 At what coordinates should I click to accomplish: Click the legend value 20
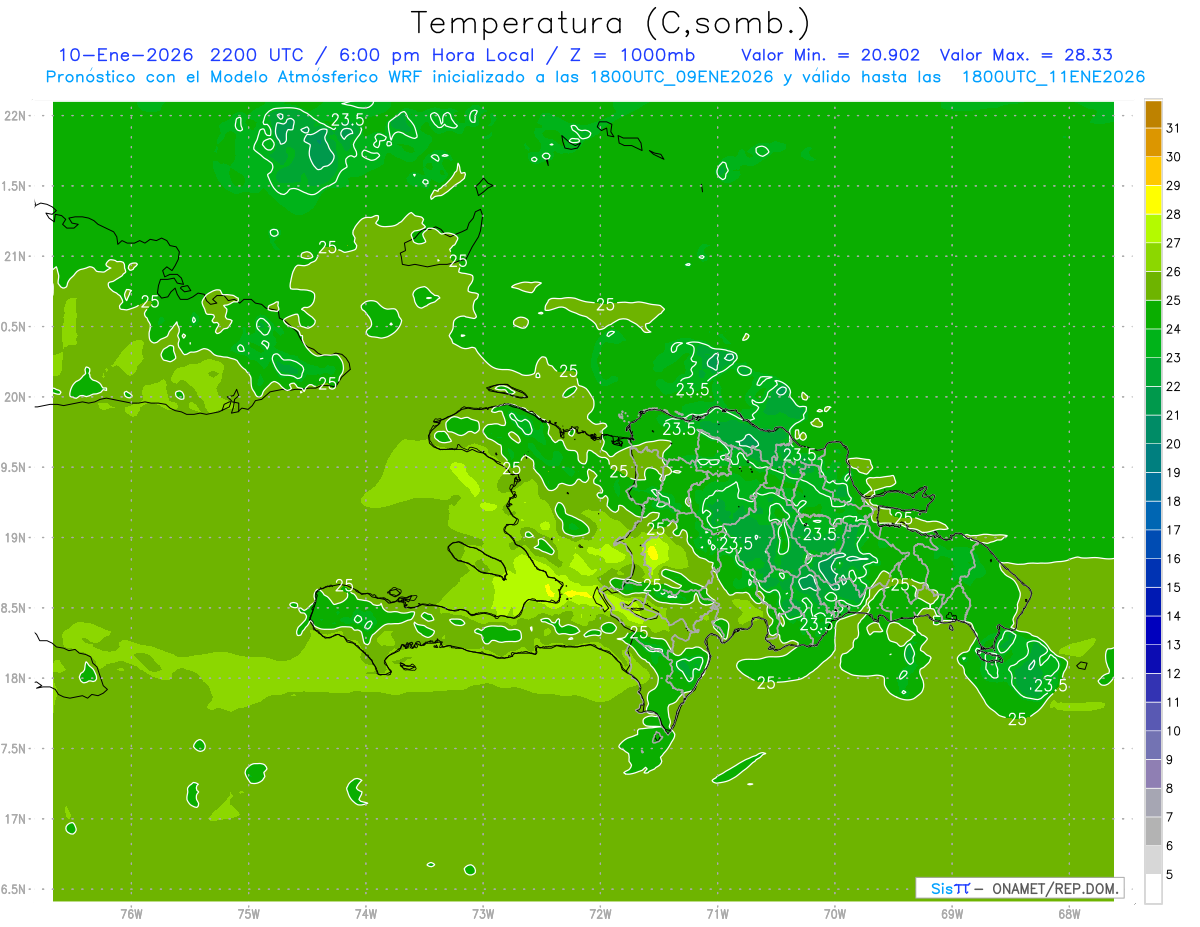coord(1173,443)
